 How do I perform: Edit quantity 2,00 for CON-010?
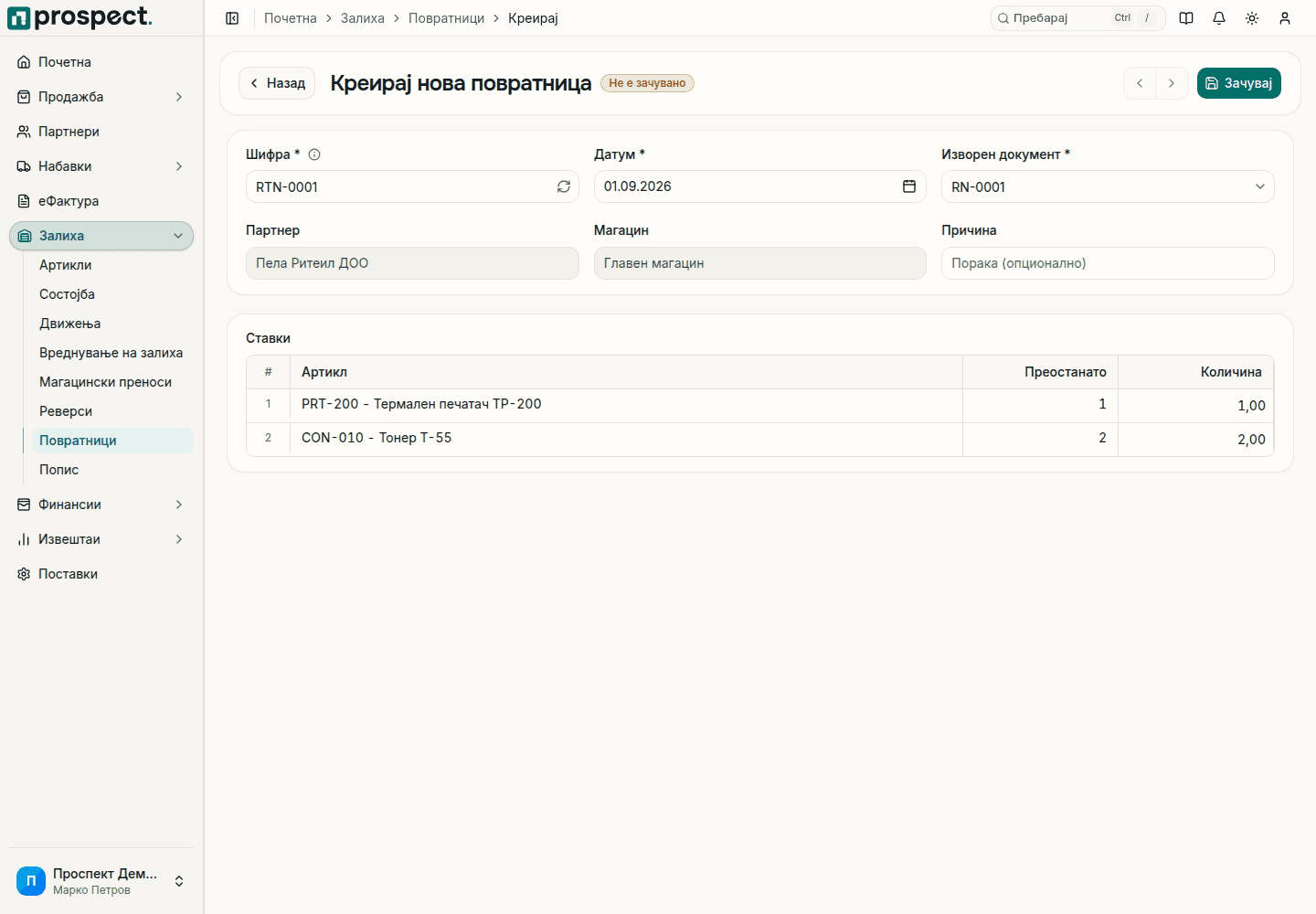(x=1196, y=440)
